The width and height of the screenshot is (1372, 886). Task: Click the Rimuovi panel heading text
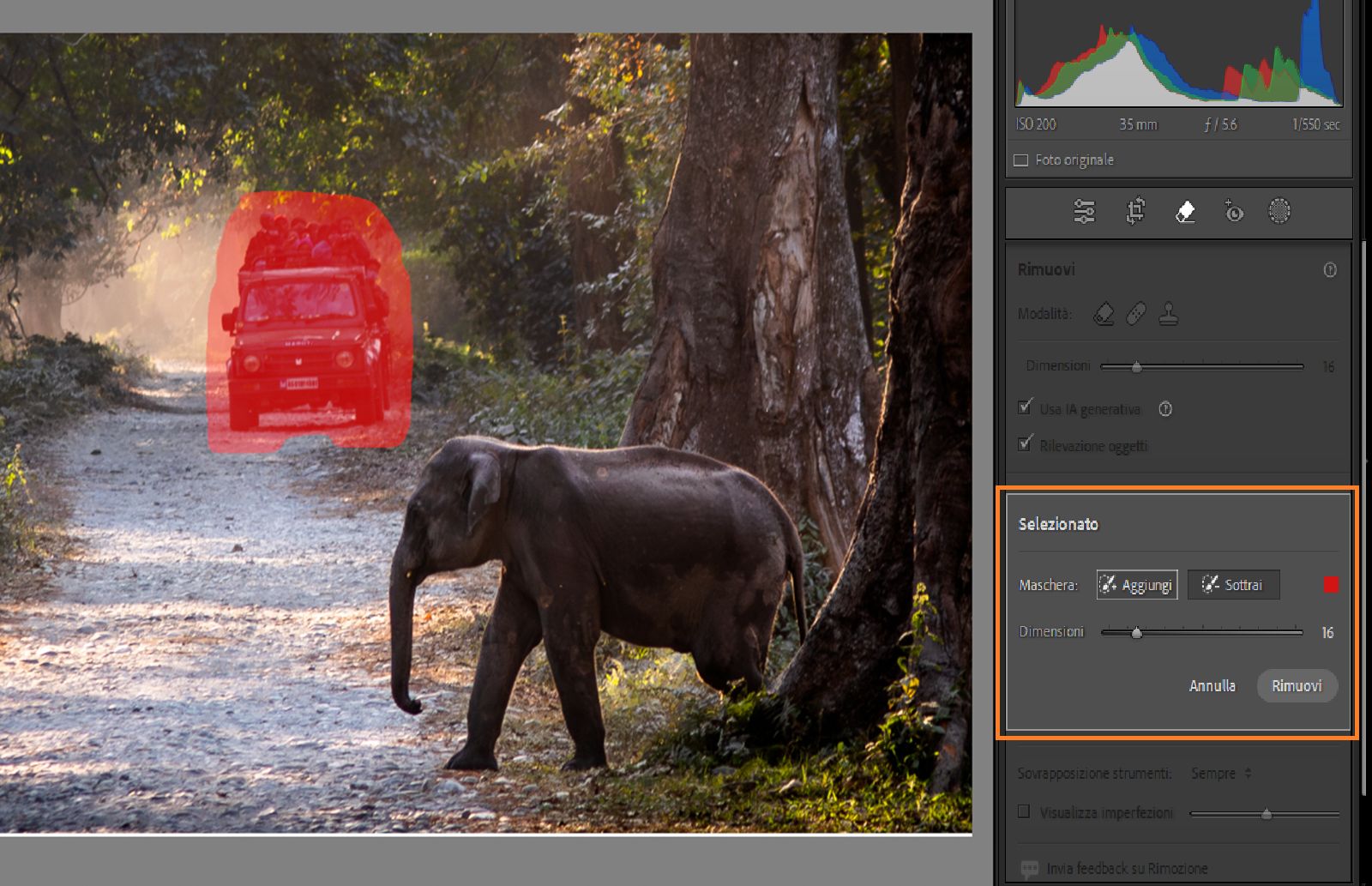coord(1046,269)
